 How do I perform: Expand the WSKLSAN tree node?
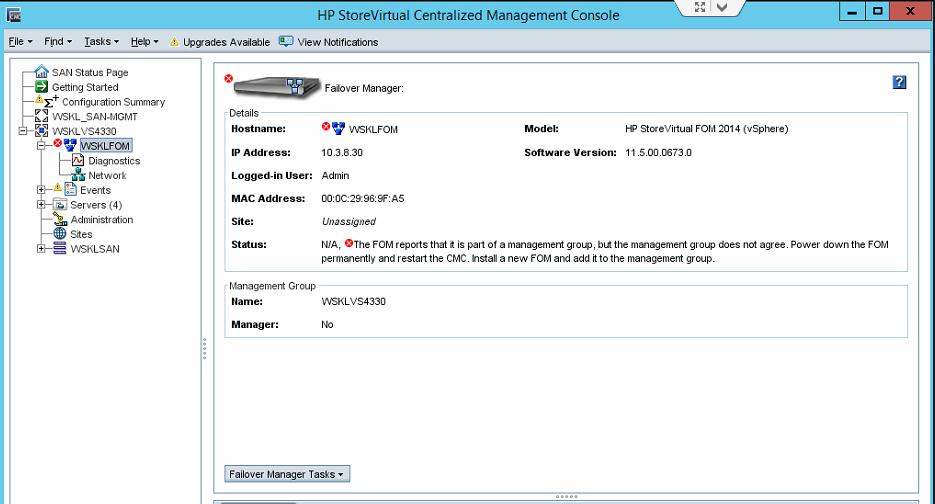[x=41, y=249]
